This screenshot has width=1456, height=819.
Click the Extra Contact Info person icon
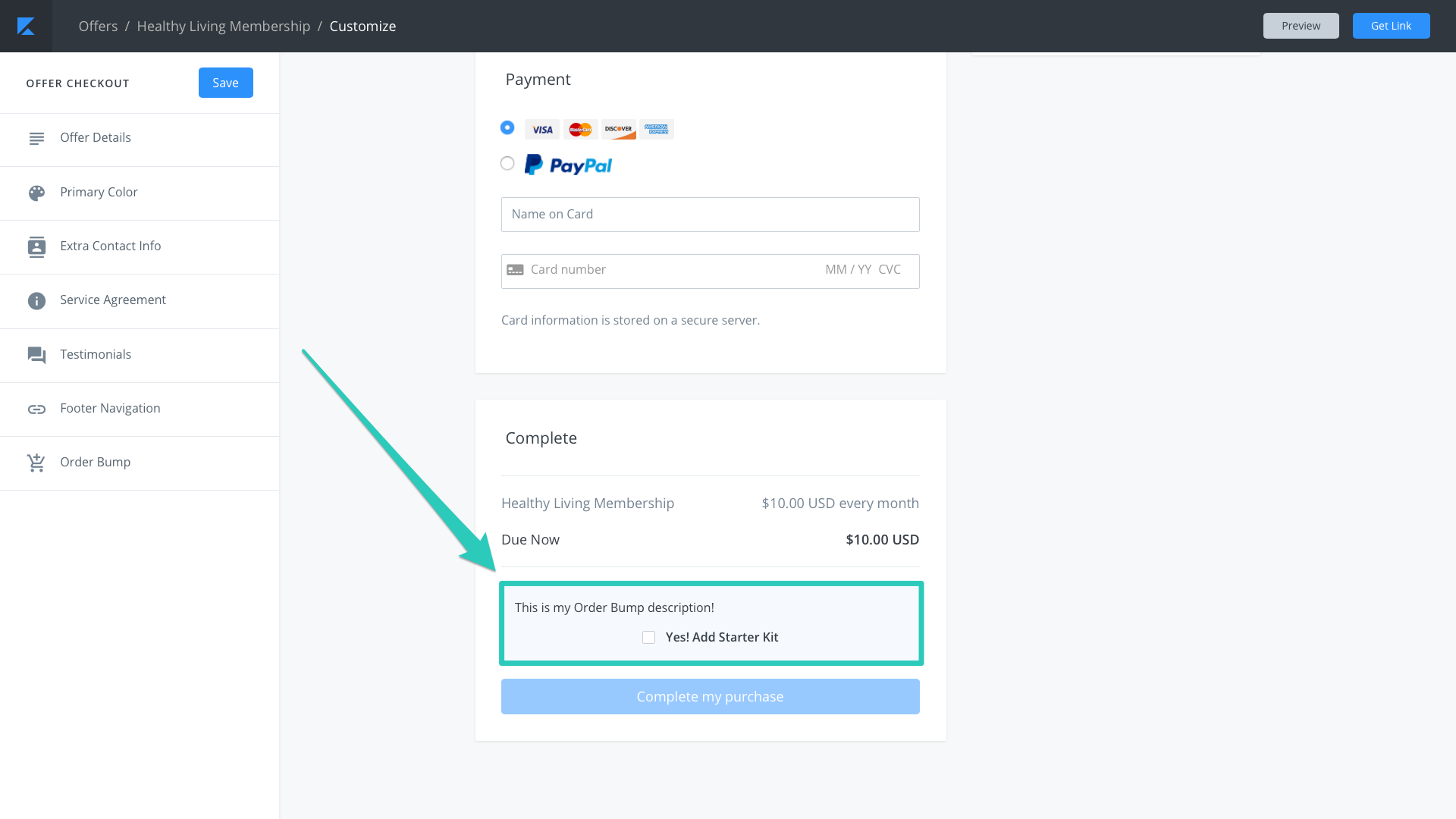tap(36, 246)
